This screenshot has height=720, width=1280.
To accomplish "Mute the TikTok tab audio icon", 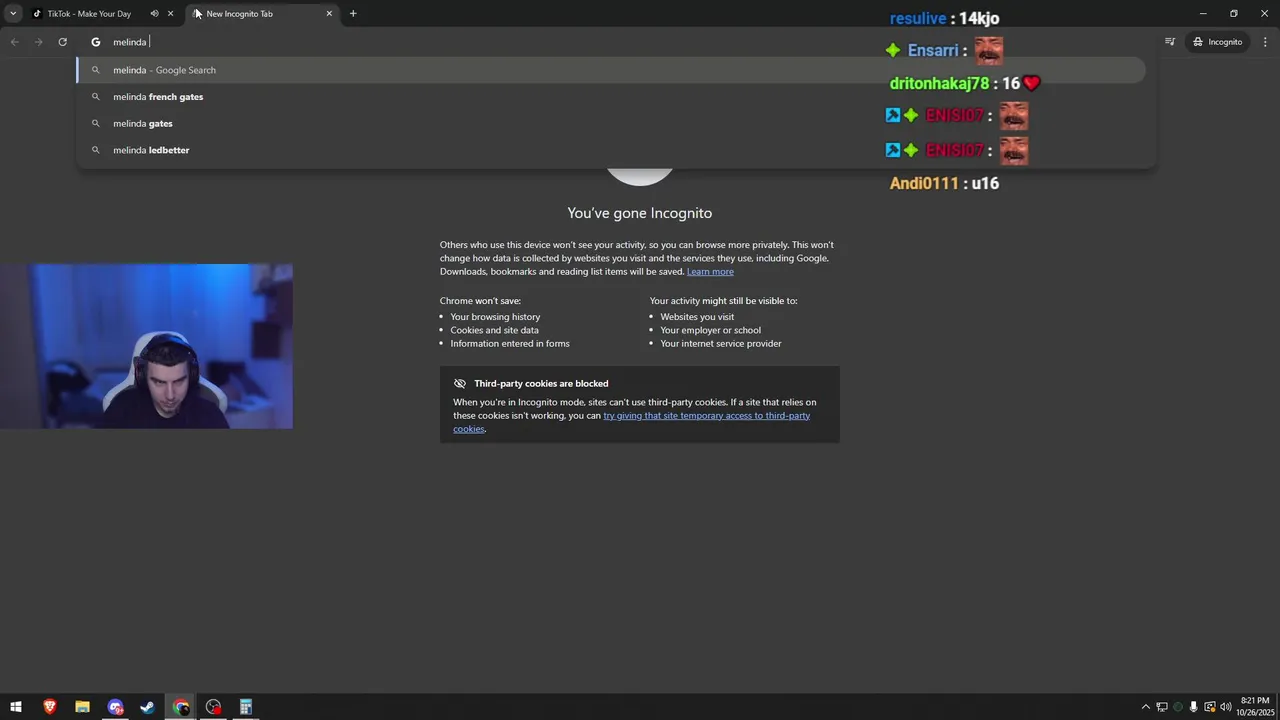I will point(154,14).
